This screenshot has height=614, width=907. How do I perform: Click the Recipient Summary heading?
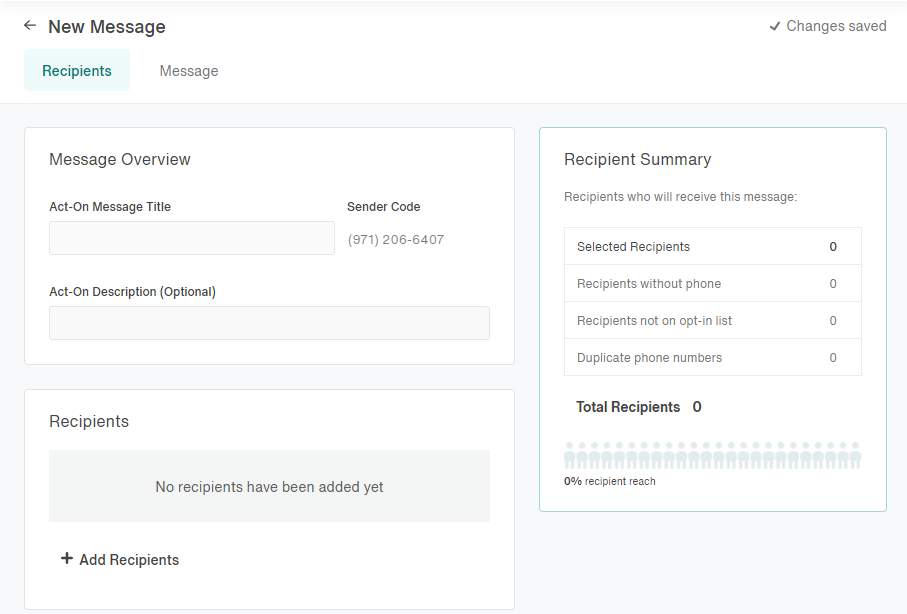tap(637, 159)
